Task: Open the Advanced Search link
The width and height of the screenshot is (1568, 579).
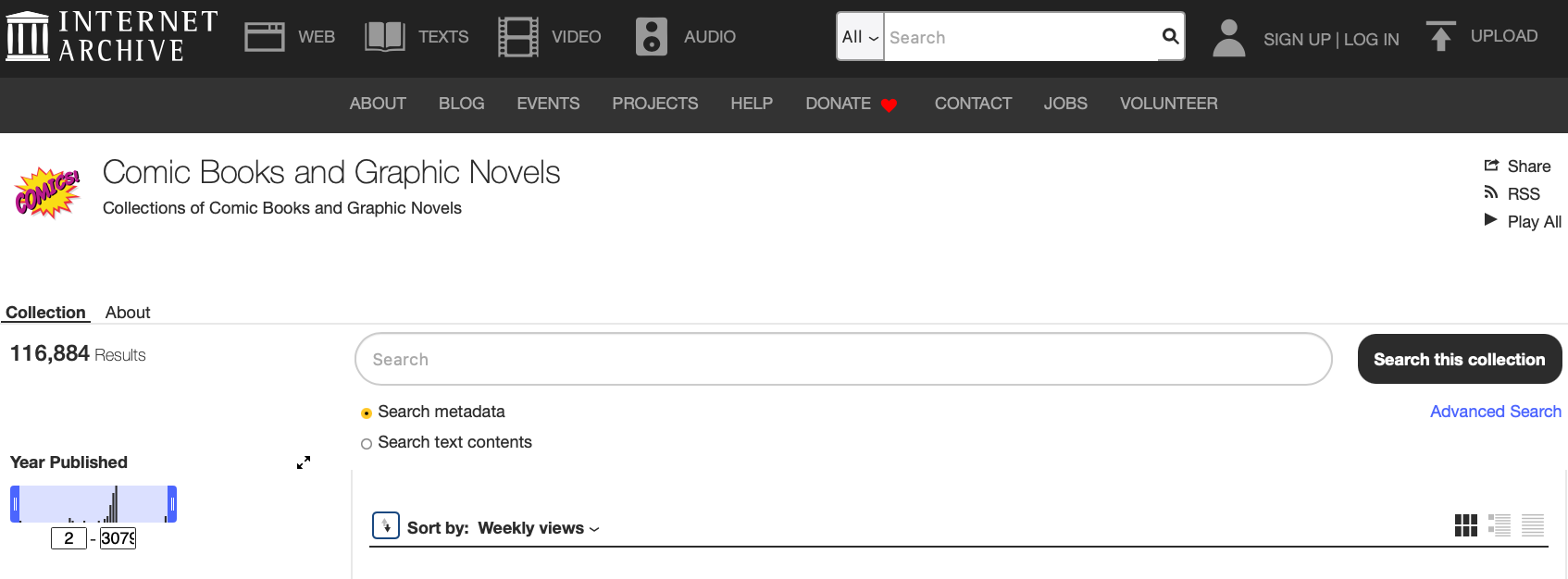Action: 1496,412
